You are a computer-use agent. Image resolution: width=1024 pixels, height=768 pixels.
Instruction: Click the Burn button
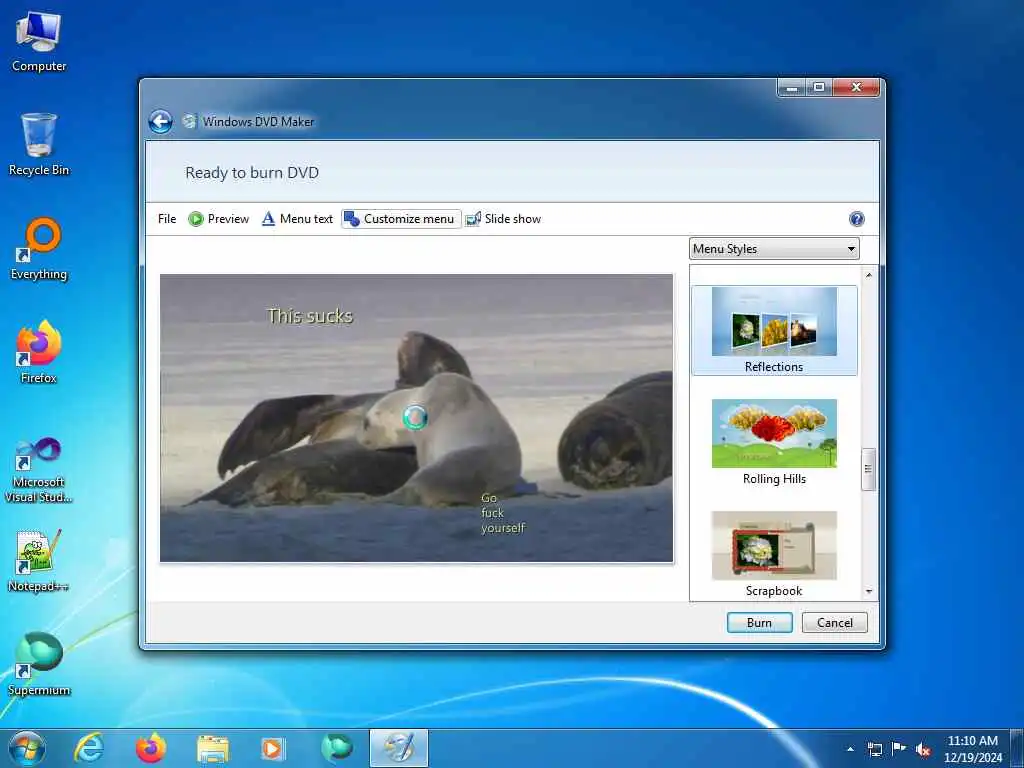coord(760,622)
